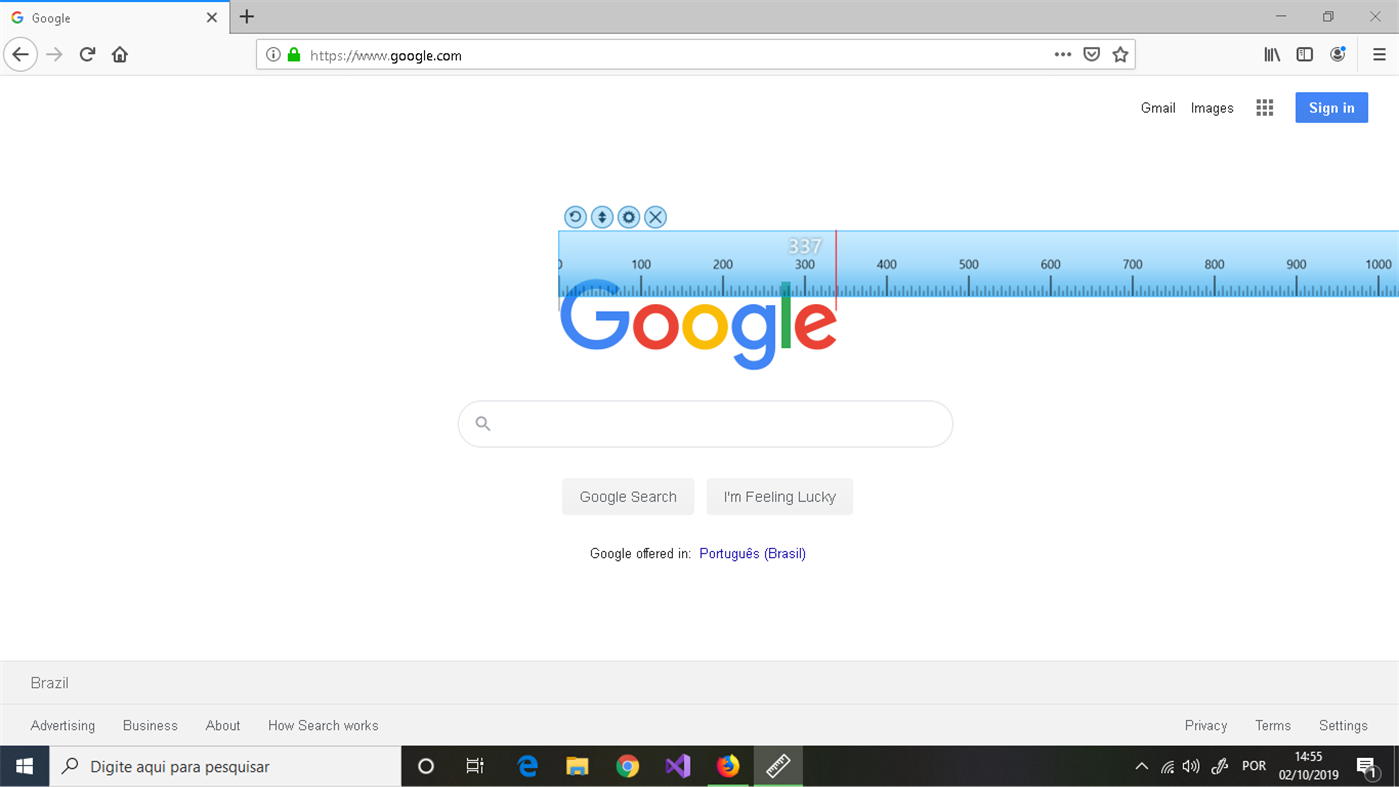Select the Google browser tab

[114, 18]
